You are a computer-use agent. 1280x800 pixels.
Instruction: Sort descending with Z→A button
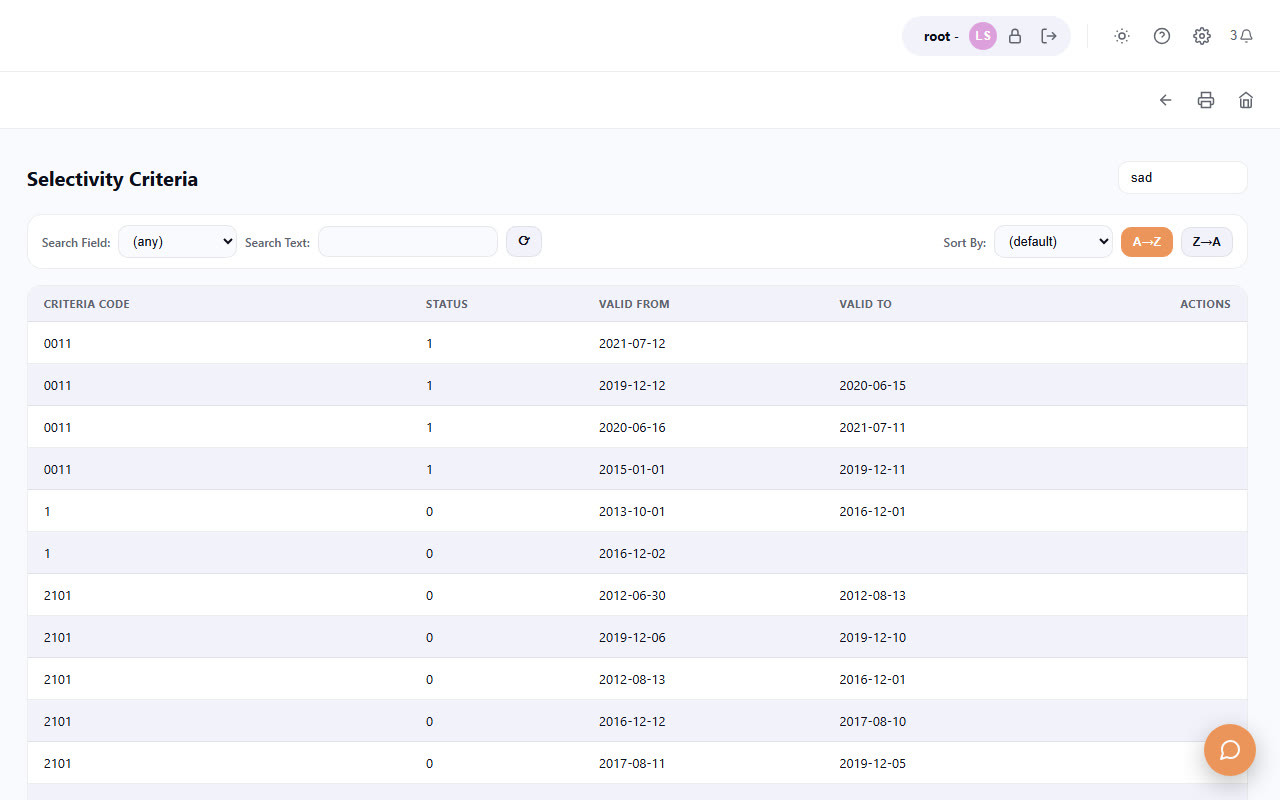pos(1207,241)
